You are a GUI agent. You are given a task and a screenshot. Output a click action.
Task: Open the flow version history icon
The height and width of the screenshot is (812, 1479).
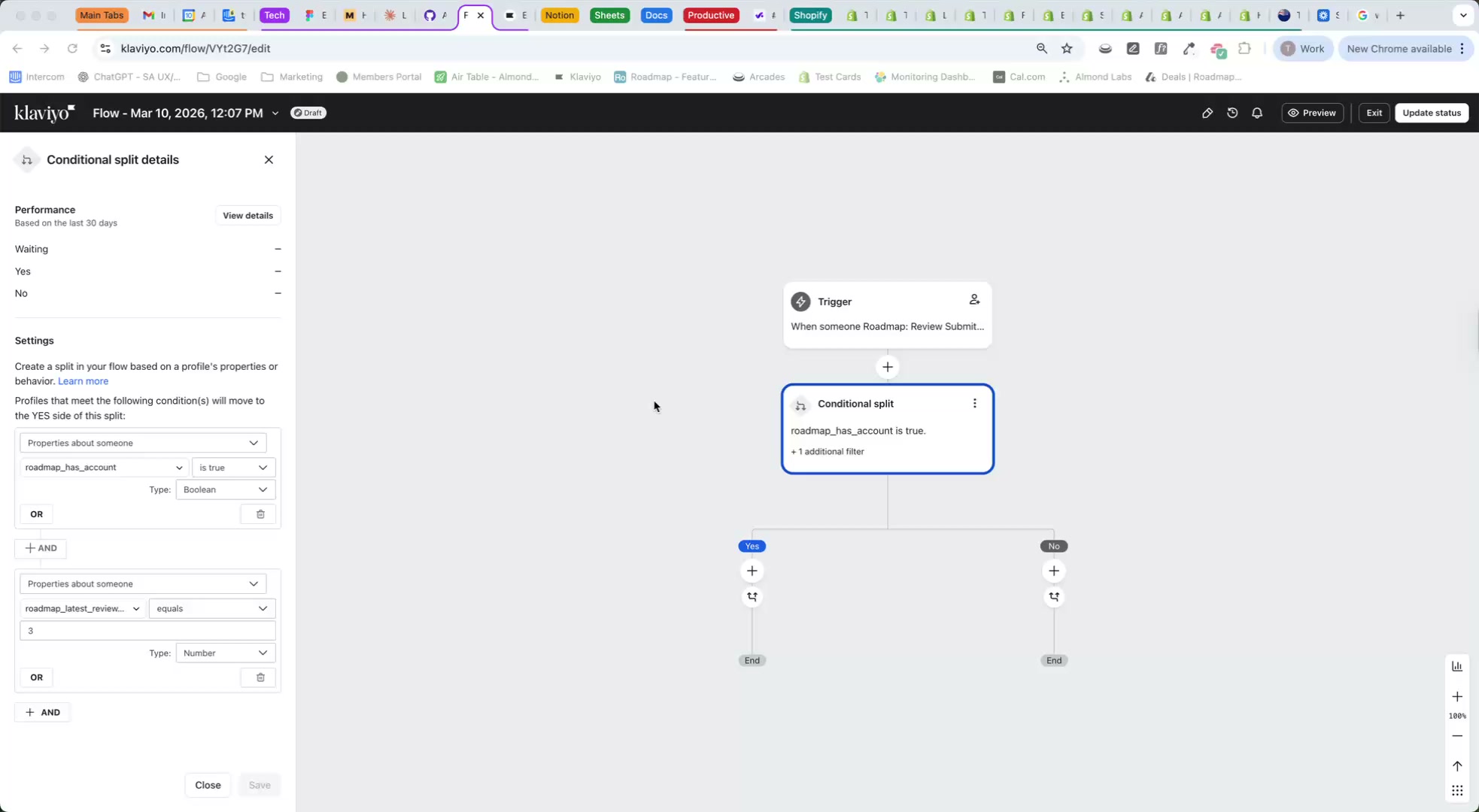click(x=1232, y=113)
